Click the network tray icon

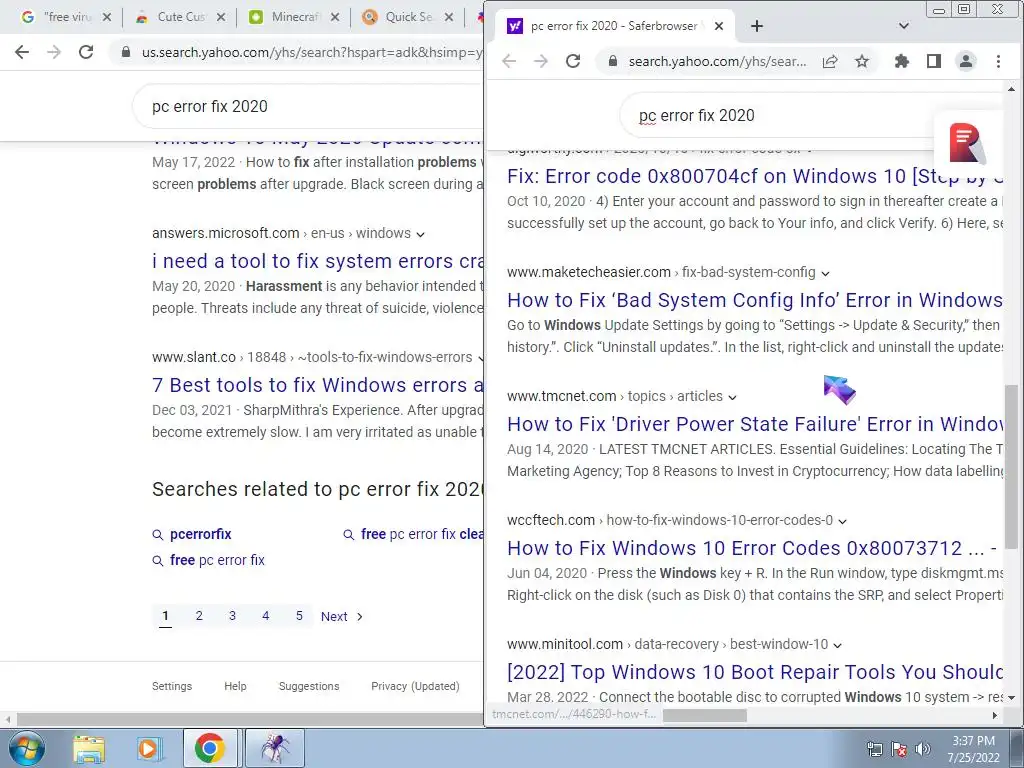[874, 749]
